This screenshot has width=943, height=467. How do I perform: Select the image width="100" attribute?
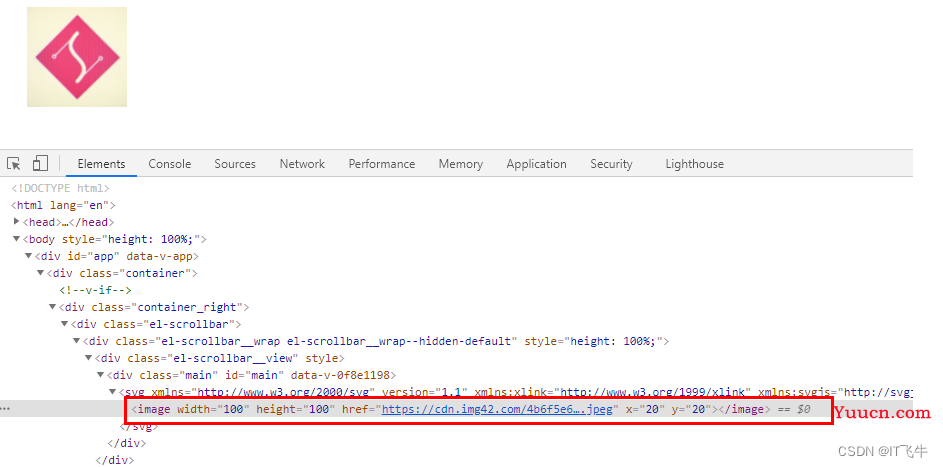click(x=213, y=409)
